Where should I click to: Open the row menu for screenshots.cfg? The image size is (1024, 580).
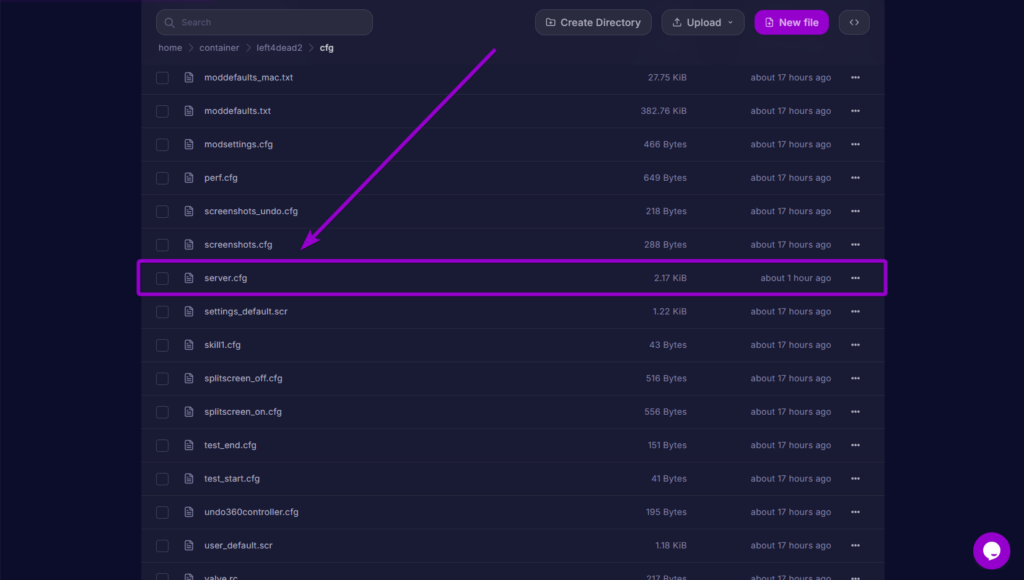855,244
